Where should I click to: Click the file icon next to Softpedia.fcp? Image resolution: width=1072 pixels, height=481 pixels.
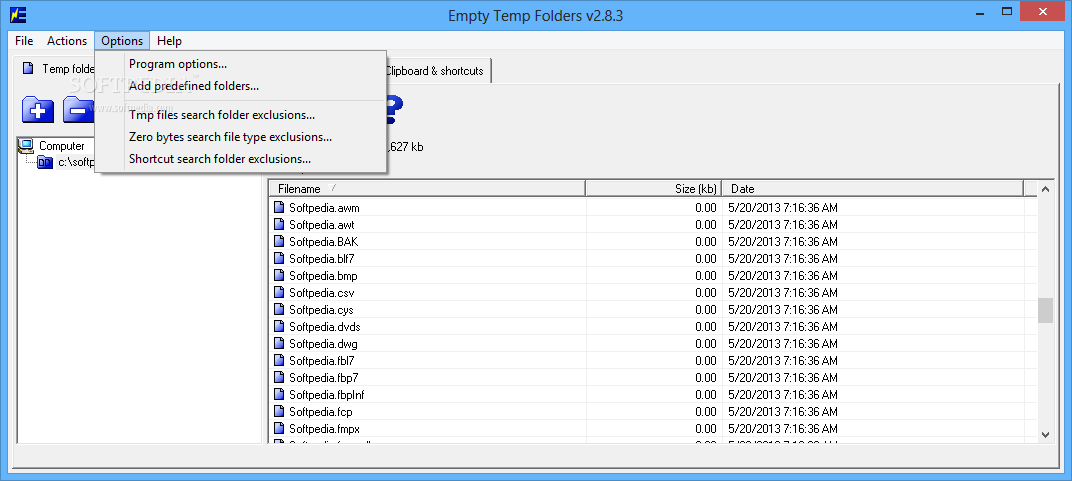pos(279,411)
